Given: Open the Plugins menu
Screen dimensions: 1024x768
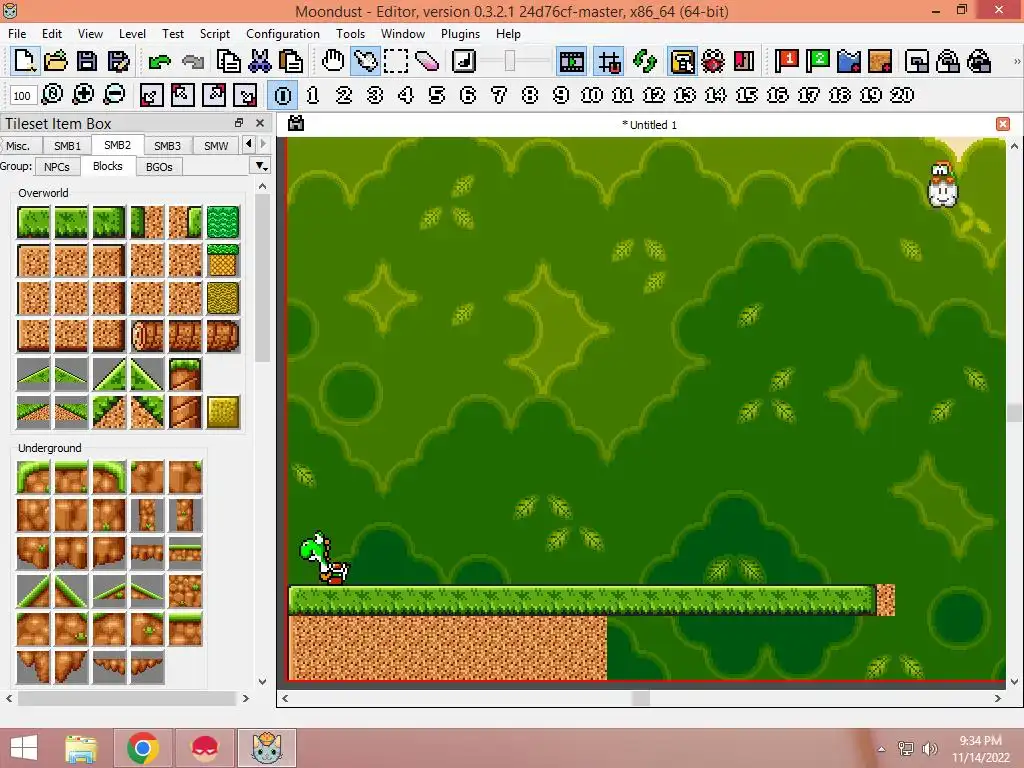Looking at the screenshot, I should 460,33.
